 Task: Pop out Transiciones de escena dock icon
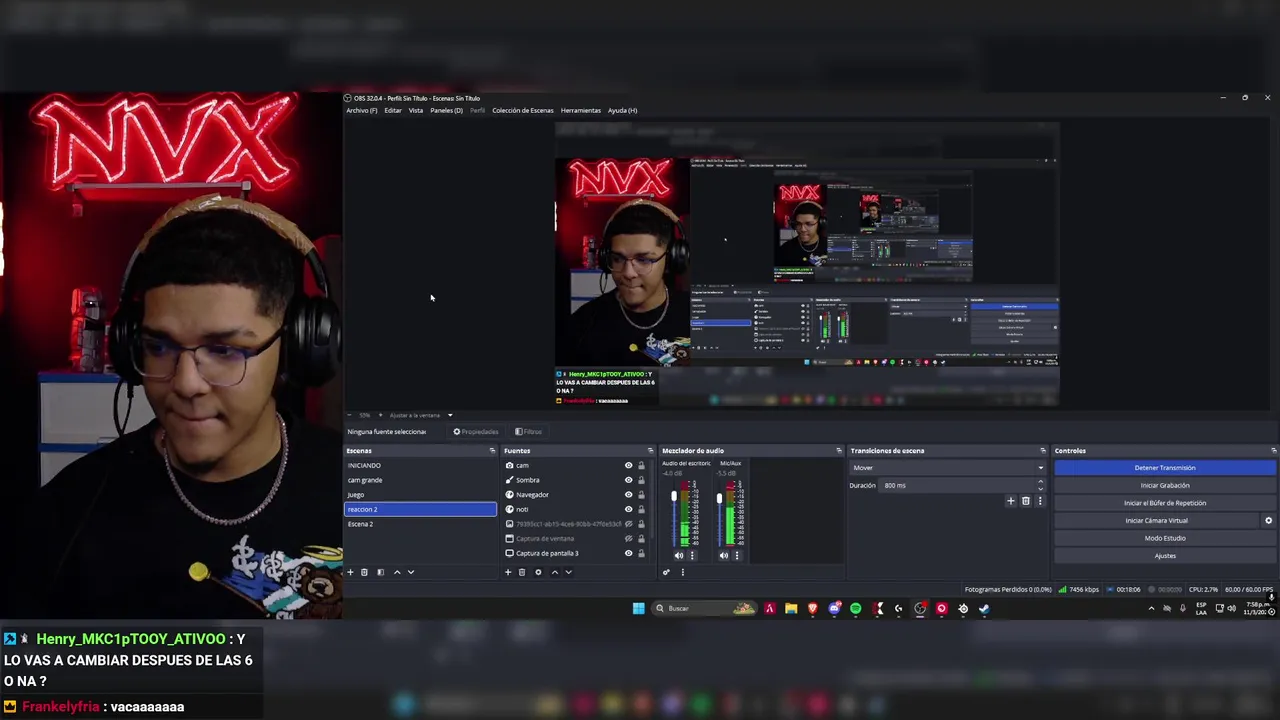point(1043,451)
